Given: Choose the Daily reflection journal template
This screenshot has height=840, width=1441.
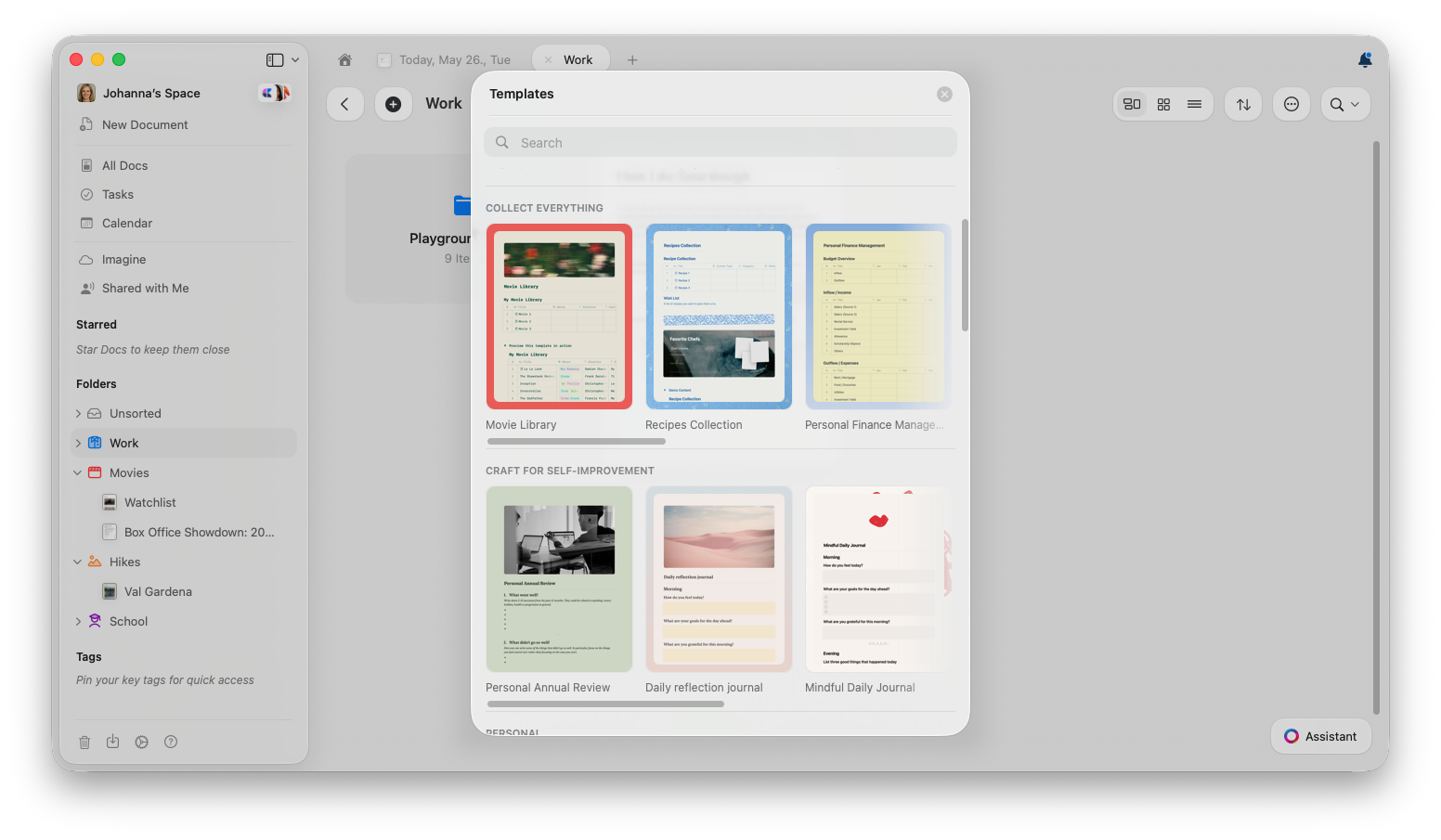Looking at the screenshot, I should tap(719, 579).
